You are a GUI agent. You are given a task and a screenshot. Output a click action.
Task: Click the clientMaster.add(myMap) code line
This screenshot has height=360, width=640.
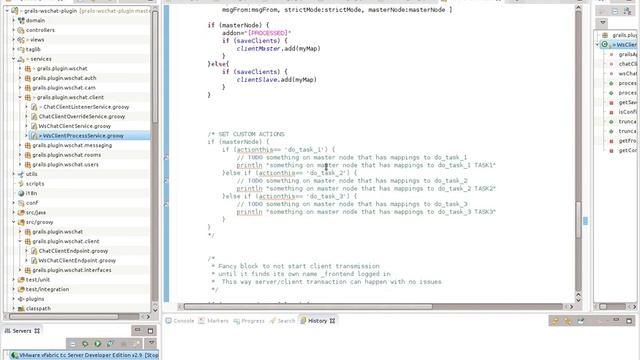(278, 49)
